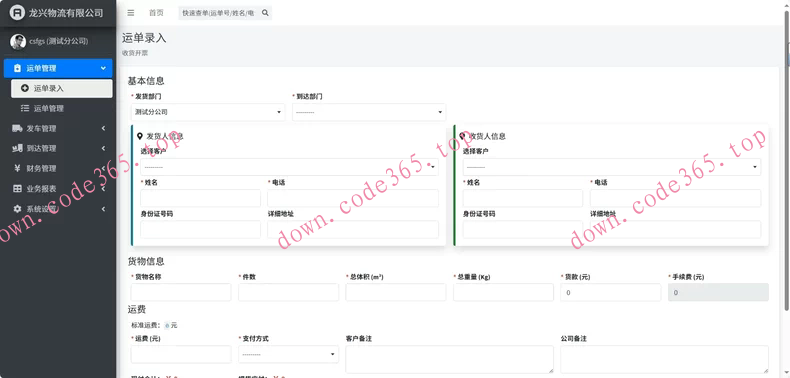790x378 pixels.
Task: Expand the 到达管理 menu chevron
Action: point(103,149)
